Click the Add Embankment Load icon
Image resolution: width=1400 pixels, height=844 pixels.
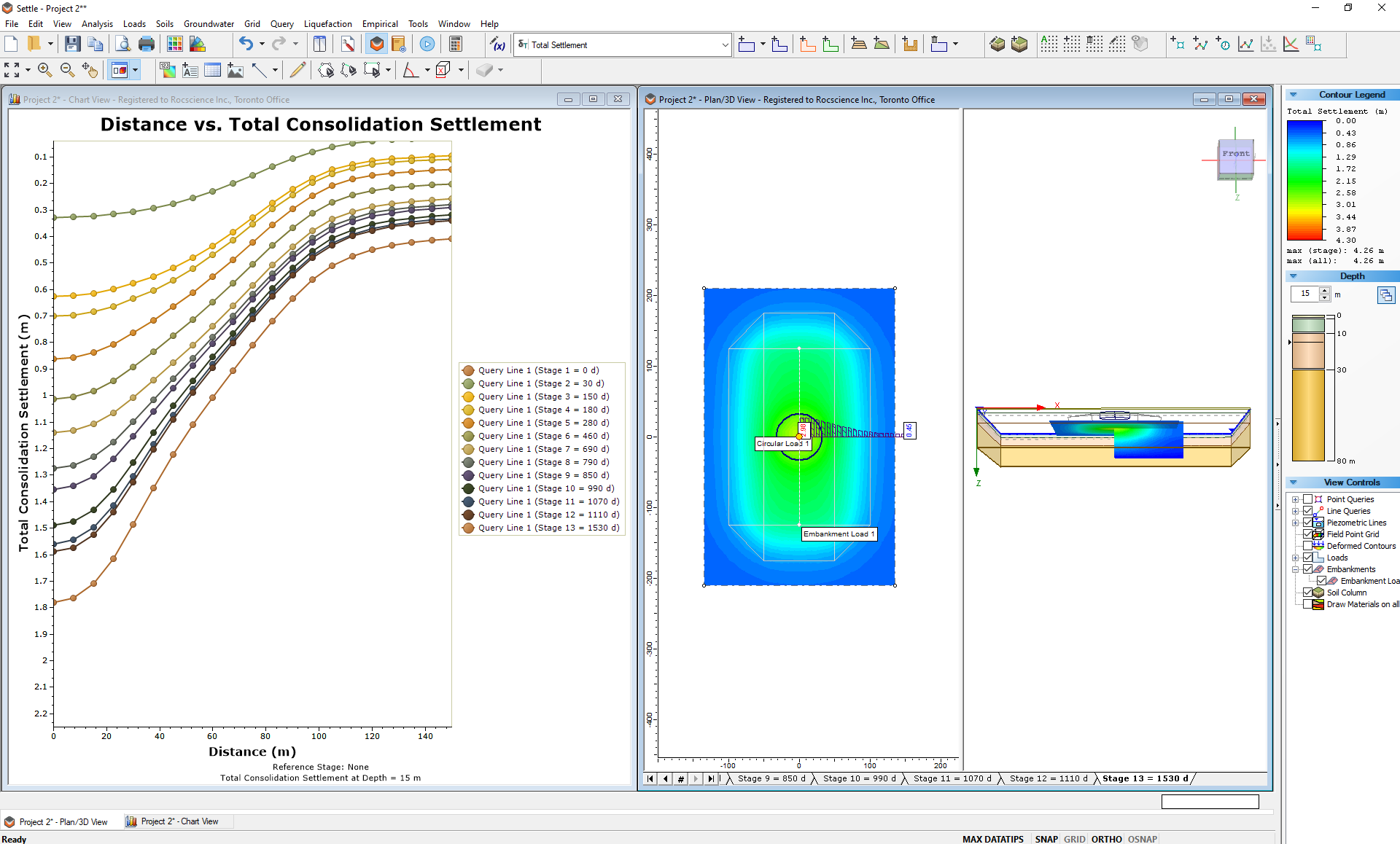858,44
